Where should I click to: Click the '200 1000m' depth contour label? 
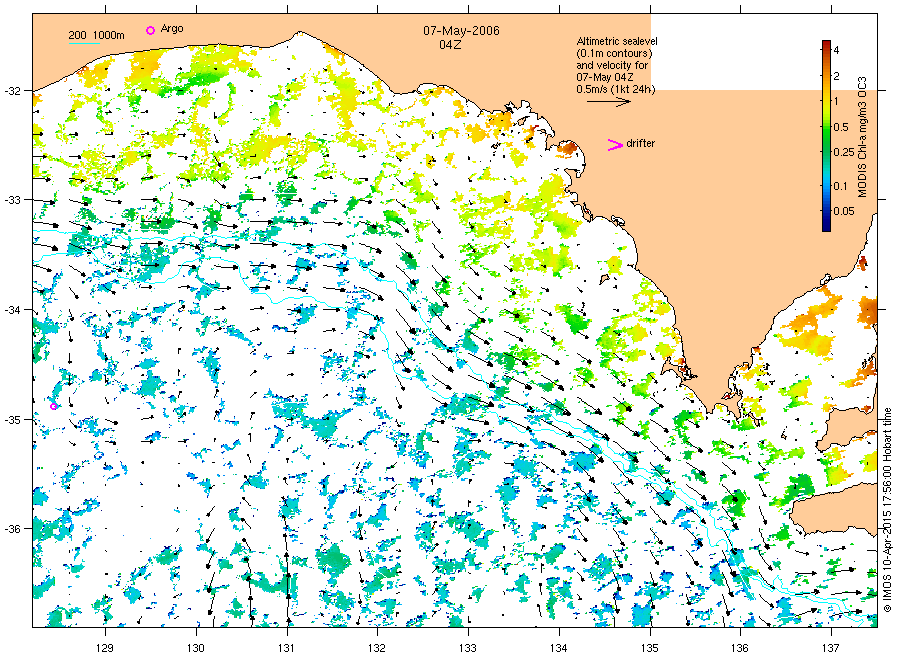[x=96, y=35]
